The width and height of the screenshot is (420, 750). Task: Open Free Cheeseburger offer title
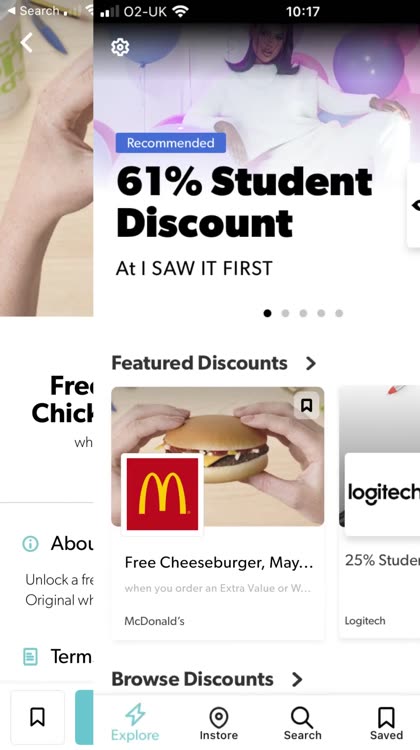(219, 562)
